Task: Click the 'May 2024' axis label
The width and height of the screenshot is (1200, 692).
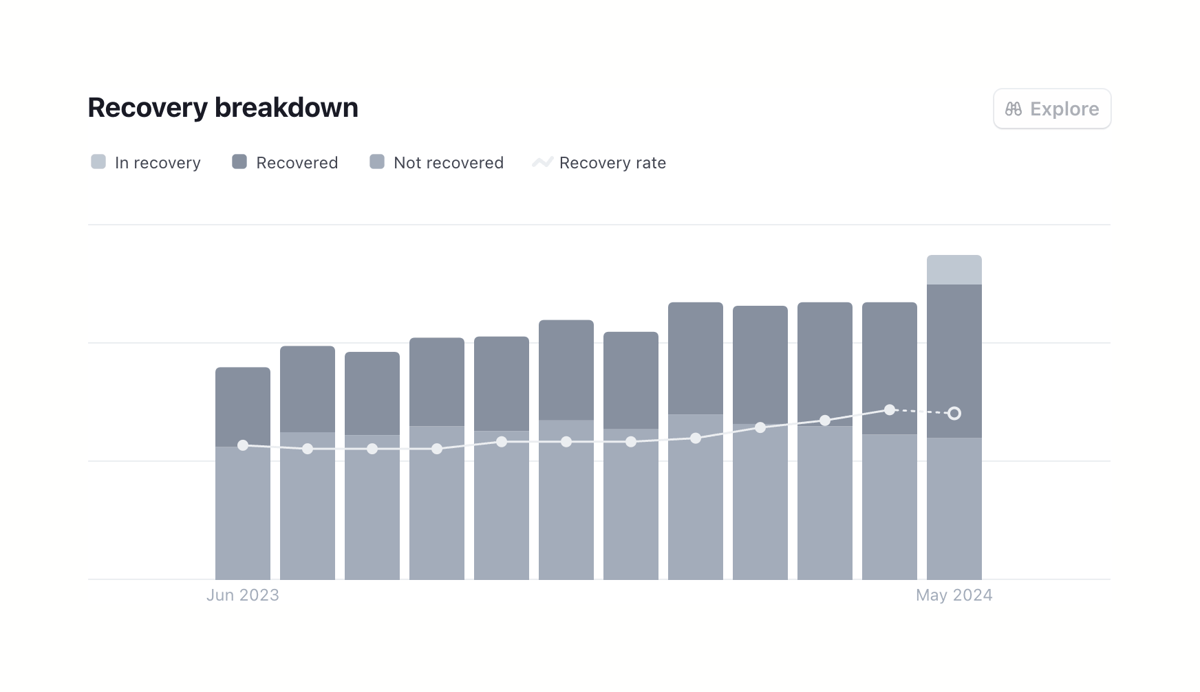Action: point(954,594)
